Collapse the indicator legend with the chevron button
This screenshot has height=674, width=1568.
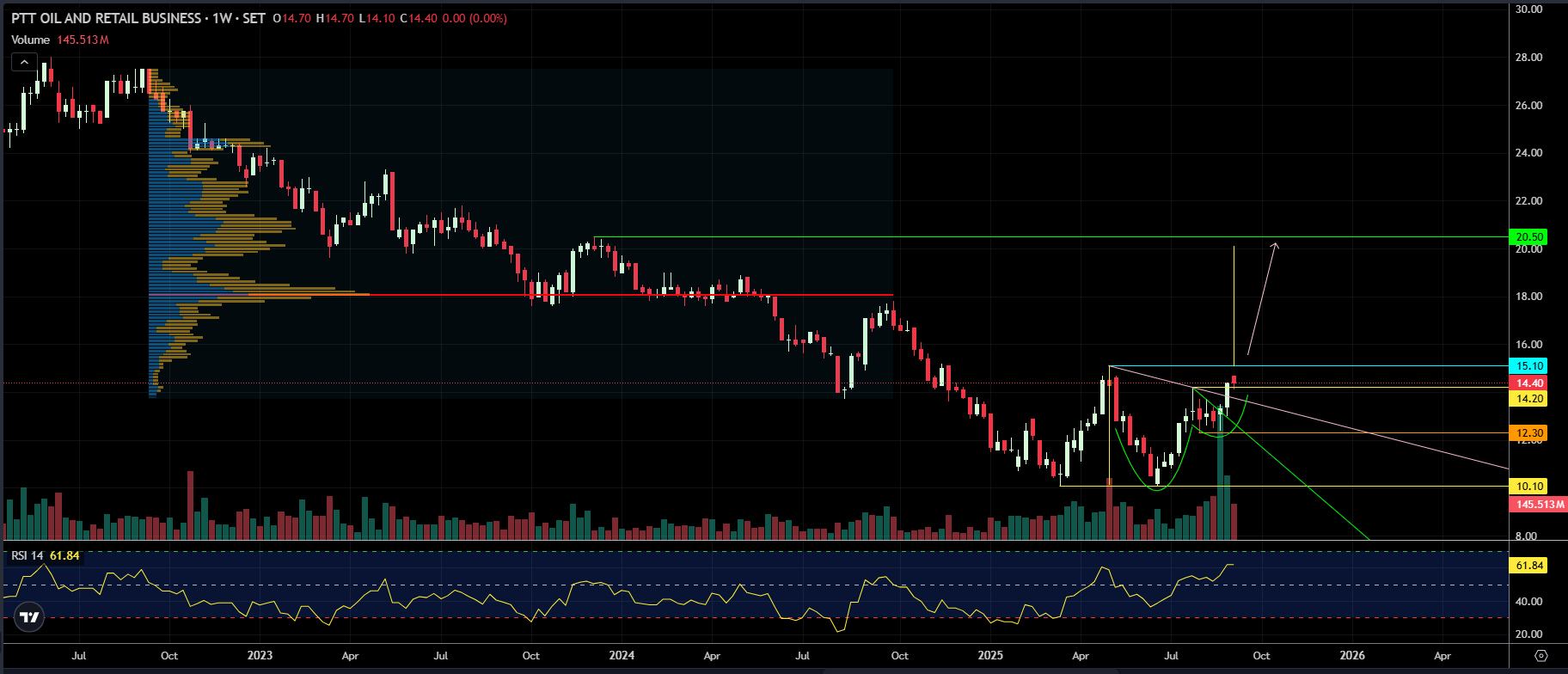pyautogui.click(x=24, y=62)
